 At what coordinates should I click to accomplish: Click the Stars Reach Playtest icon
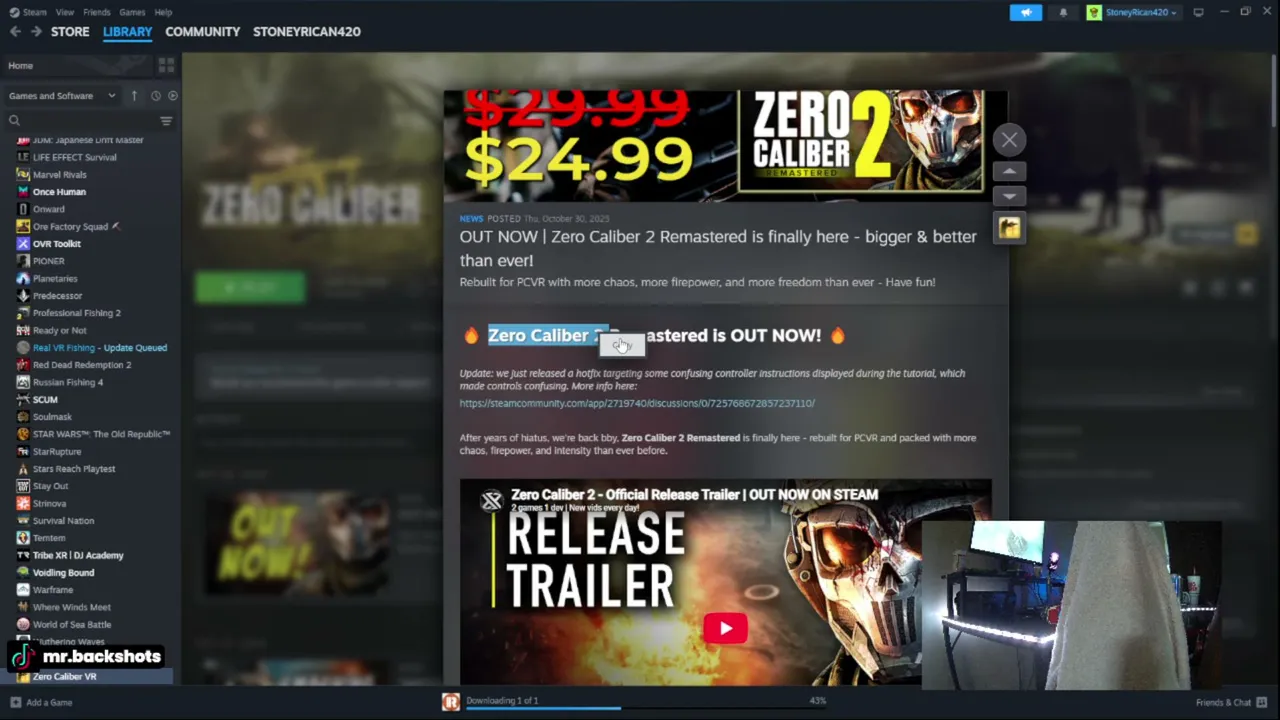click(23, 469)
